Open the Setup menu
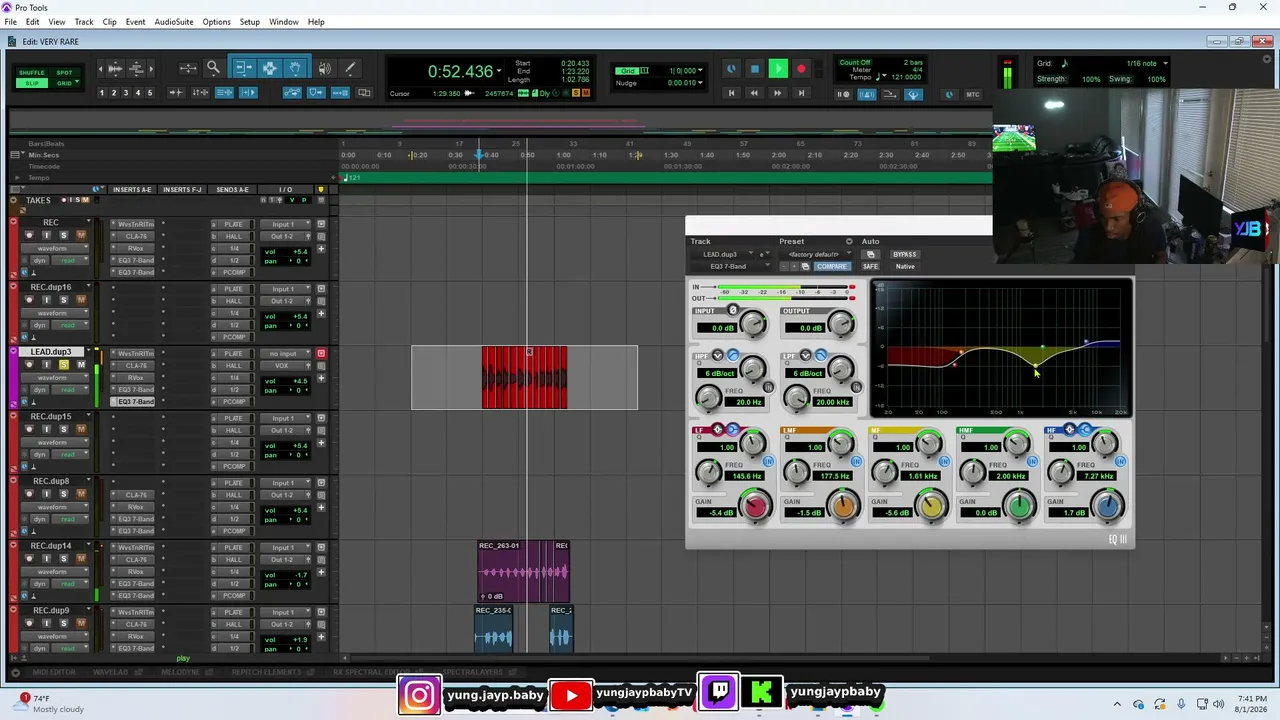The height and width of the screenshot is (720, 1280). pyautogui.click(x=250, y=22)
